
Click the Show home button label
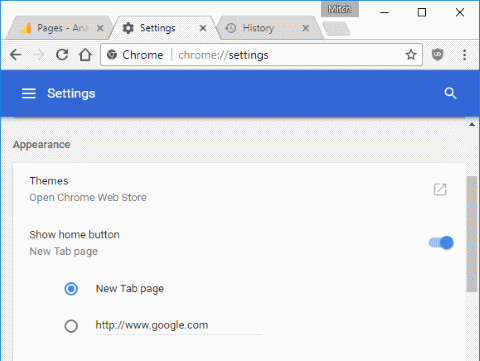click(x=74, y=235)
